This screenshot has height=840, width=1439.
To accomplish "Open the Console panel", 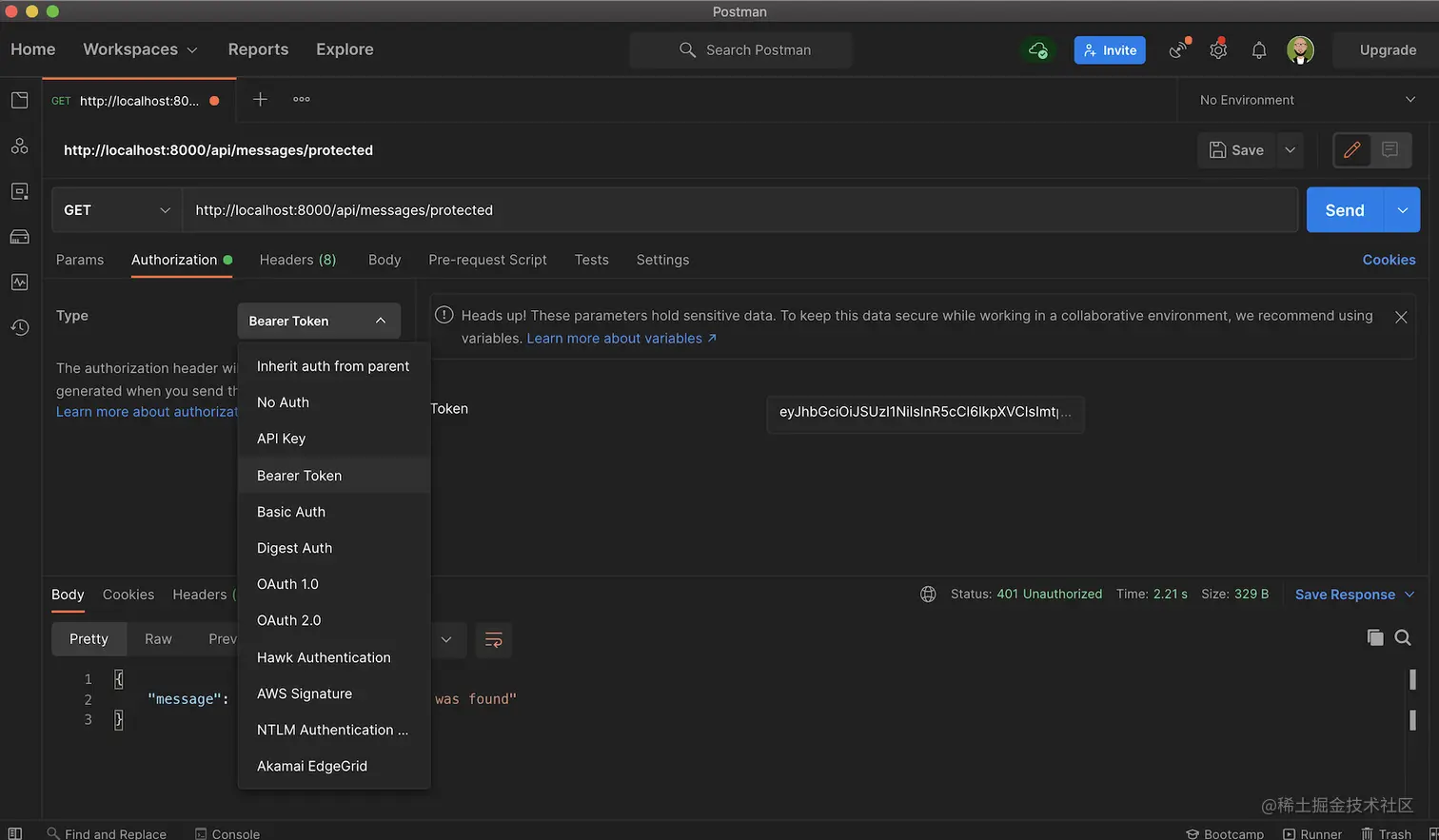I will click(x=227, y=833).
